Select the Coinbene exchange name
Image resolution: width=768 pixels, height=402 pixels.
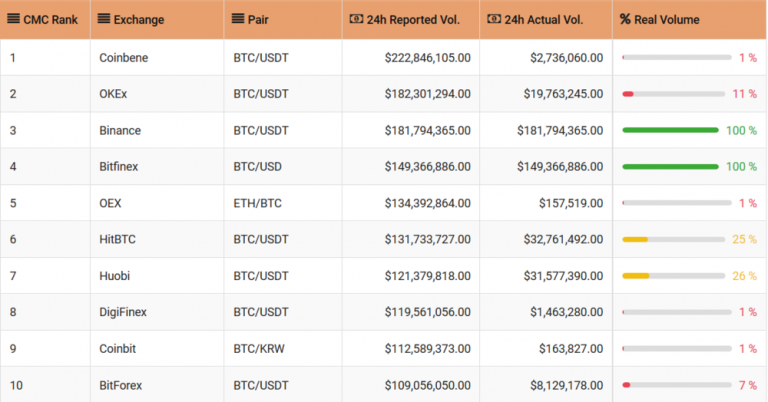coord(123,58)
